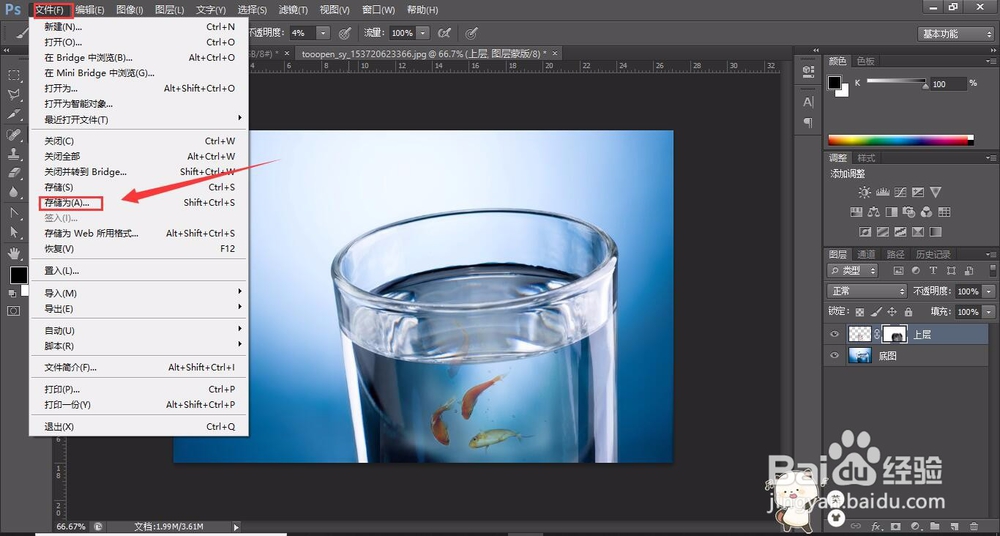Screen dimensions: 1000x536
Task: Open brush 不透明度 4% dropdown arrow
Action: (323, 33)
